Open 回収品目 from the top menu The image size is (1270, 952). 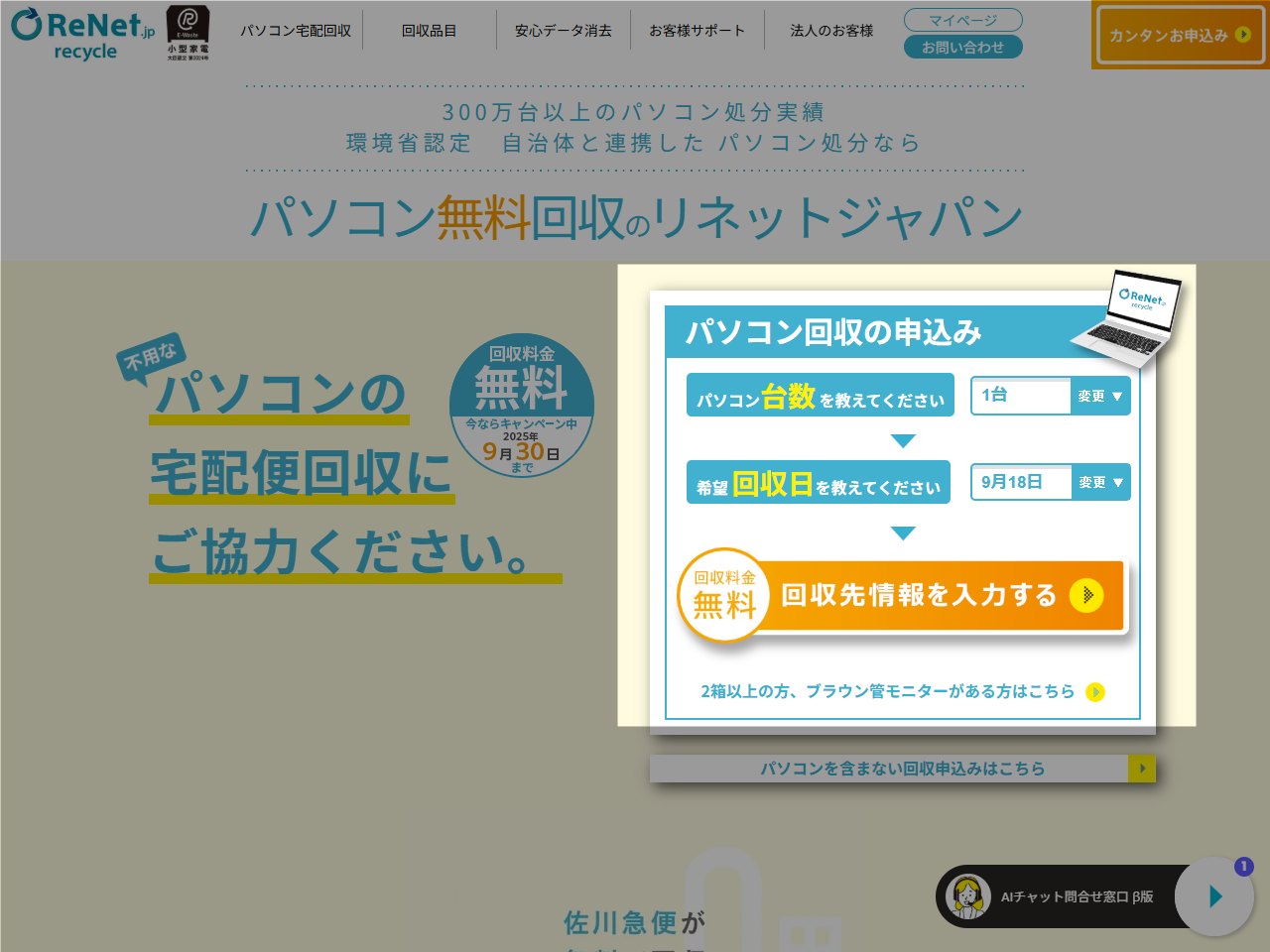(431, 31)
